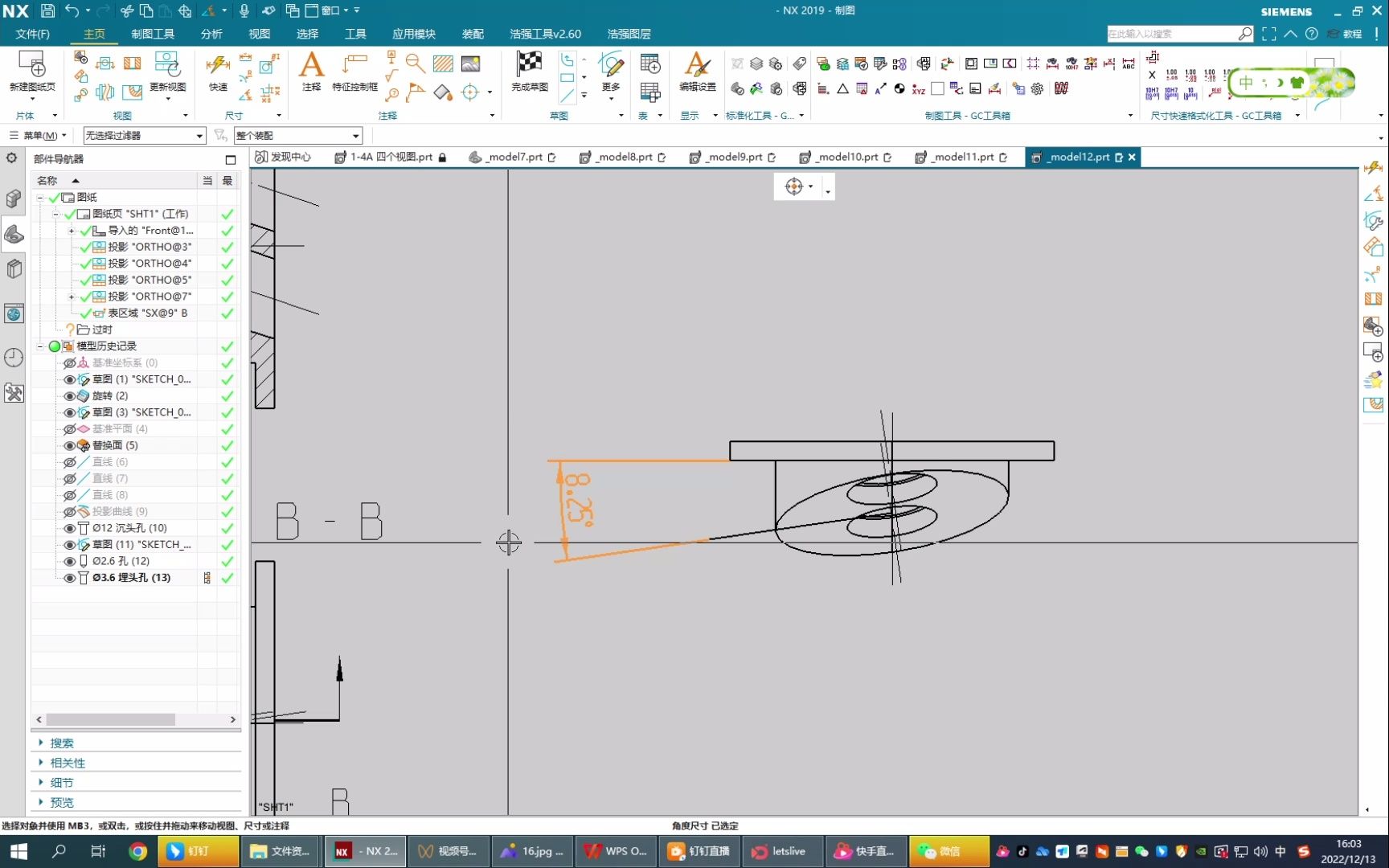This screenshot has width=1389, height=868.
Task: Toggle visibility of 替换面 (5) feature
Action: pos(70,446)
